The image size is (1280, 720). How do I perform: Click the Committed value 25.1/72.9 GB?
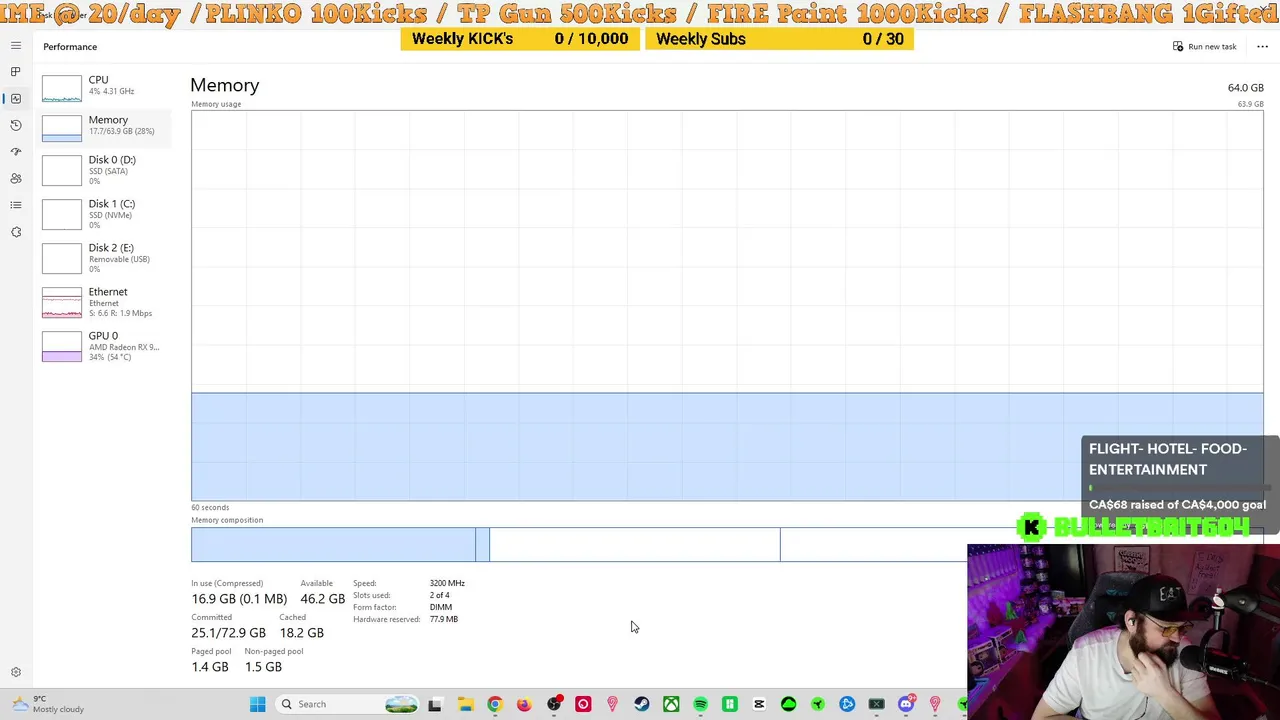point(229,633)
